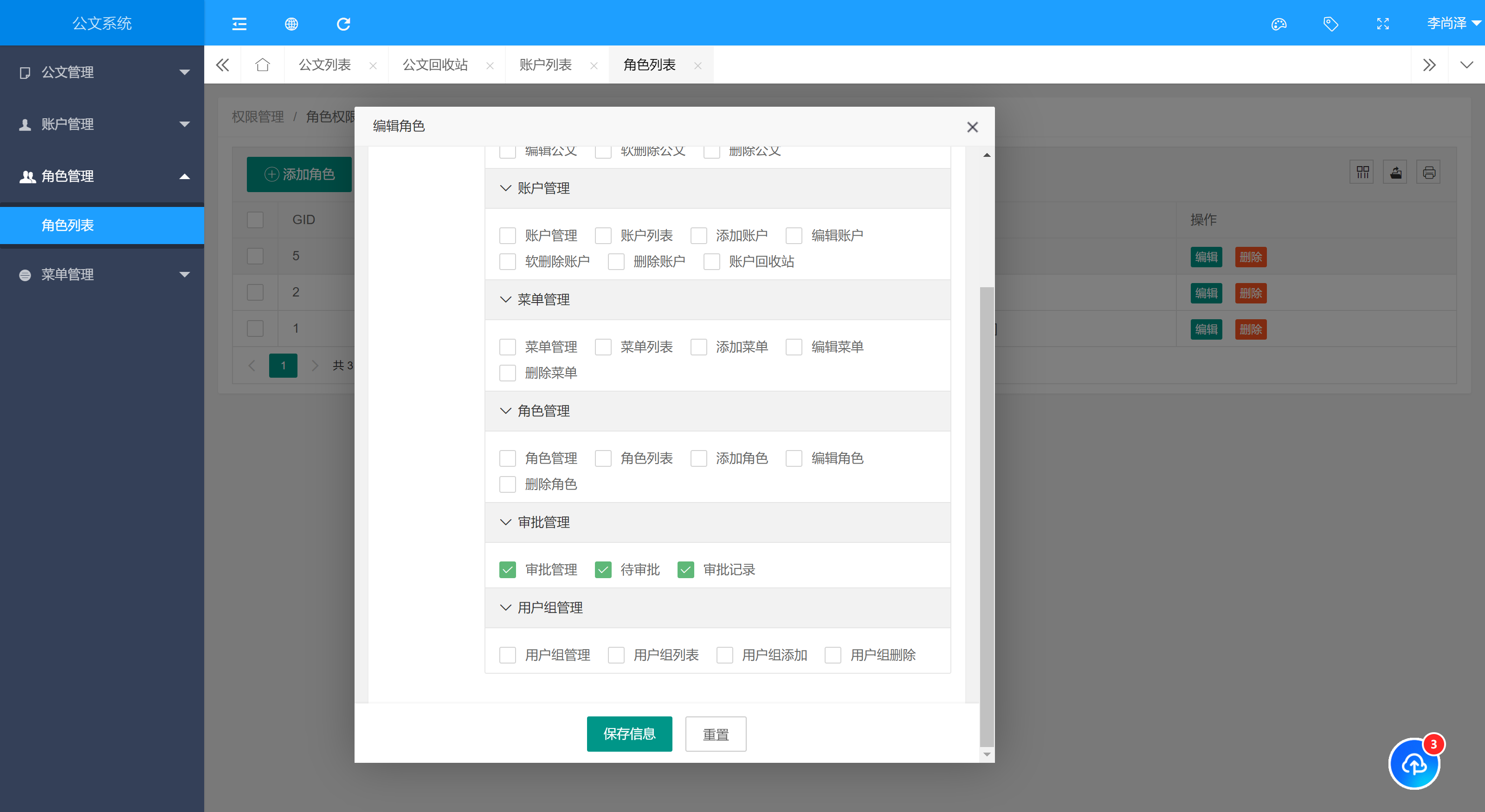The width and height of the screenshot is (1485, 812).
Task: Click the tag note icon in header
Action: coord(1330,24)
